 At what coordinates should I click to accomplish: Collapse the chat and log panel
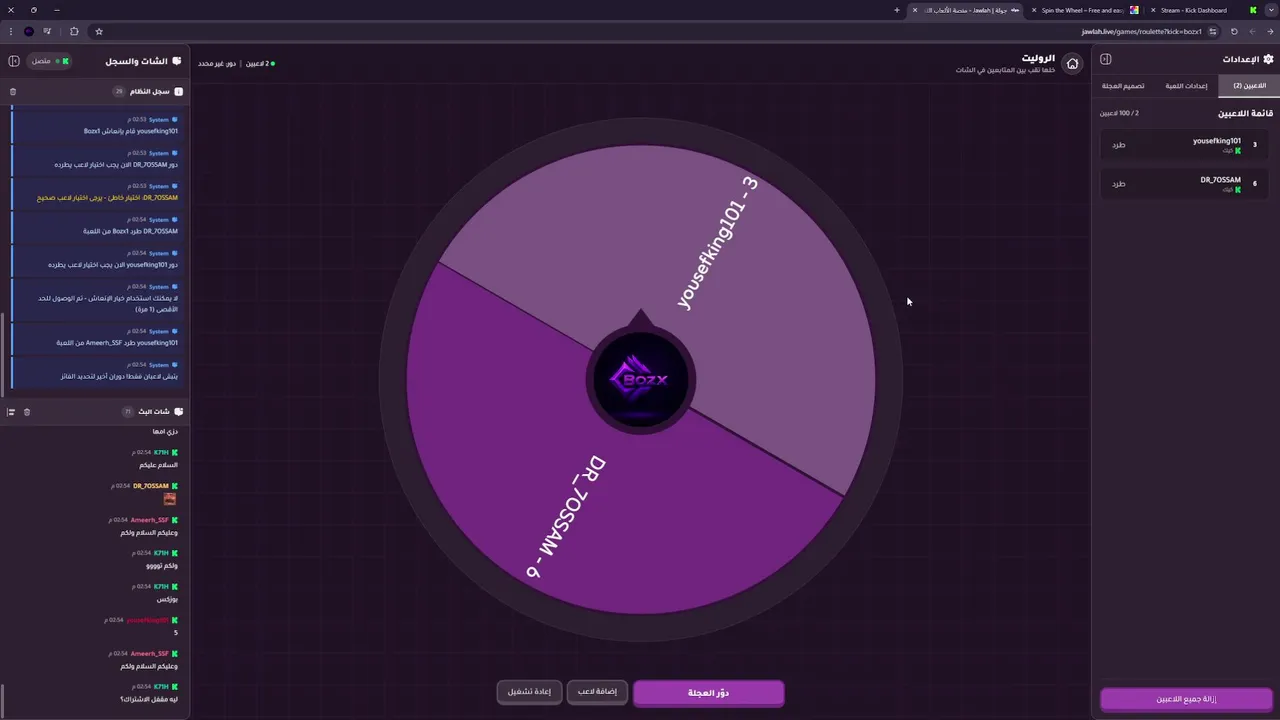tap(14, 61)
